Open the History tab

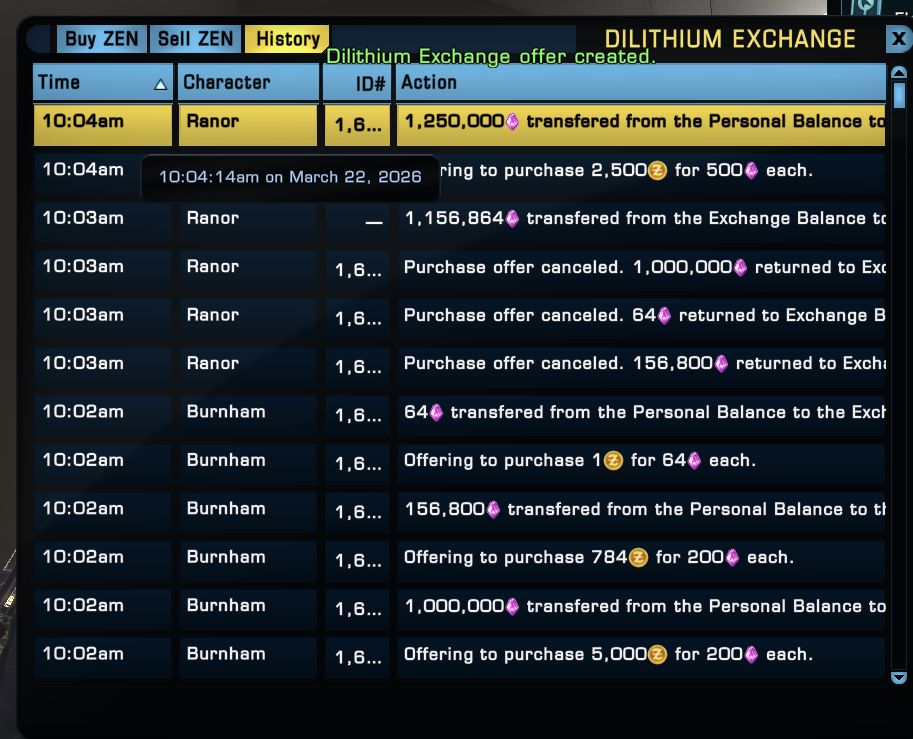287,39
